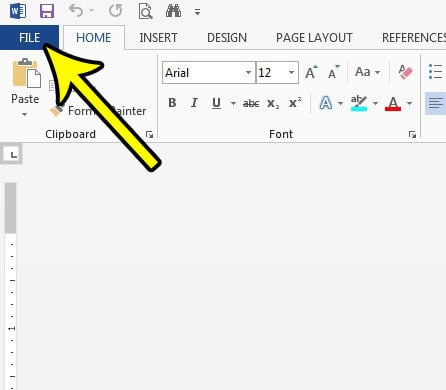The image size is (446, 390).
Task: Click the Paste clipboard icon
Action: tap(26, 73)
